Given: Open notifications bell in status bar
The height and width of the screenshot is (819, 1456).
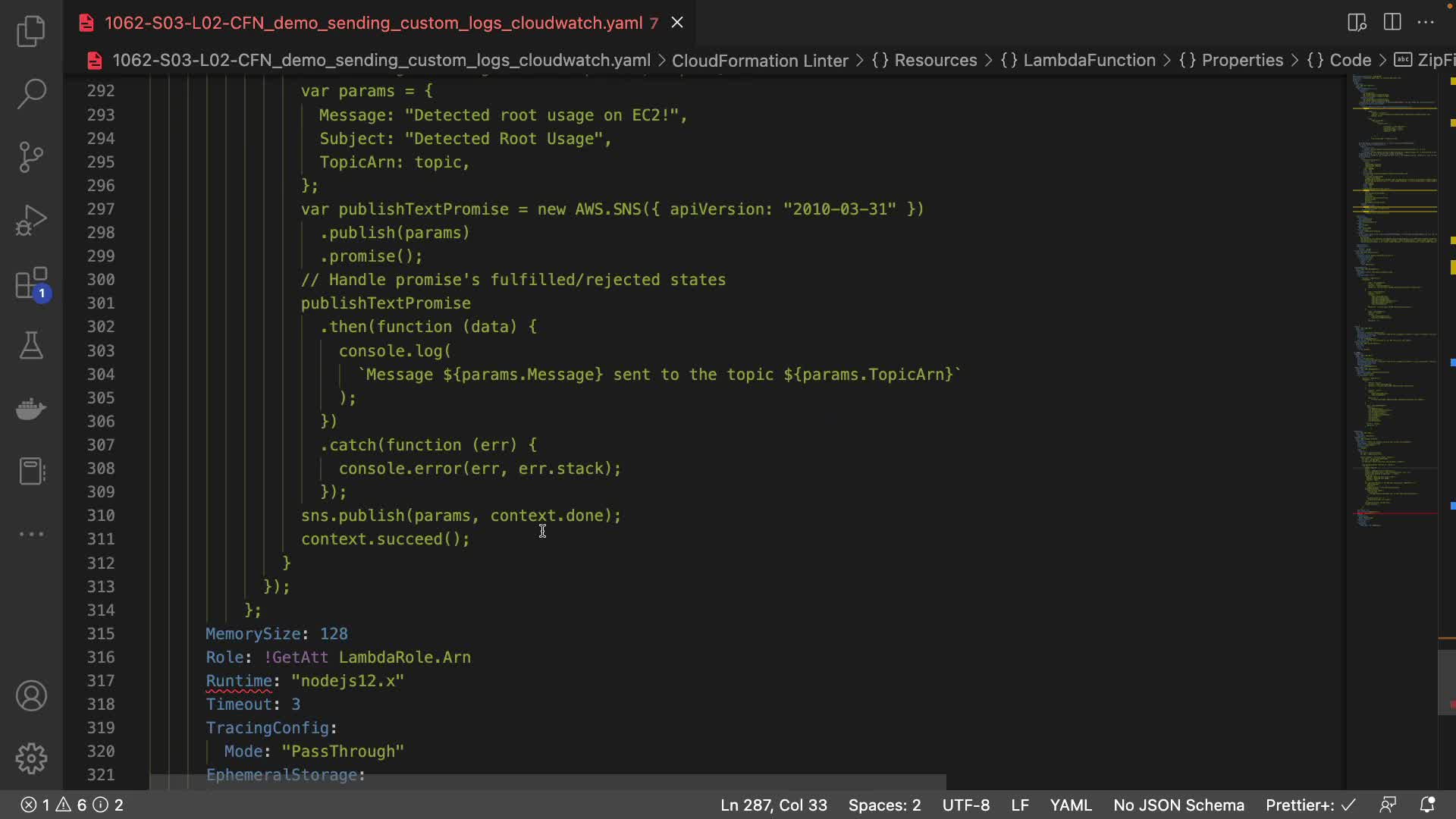Looking at the screenshot, I should point(1427,805).
